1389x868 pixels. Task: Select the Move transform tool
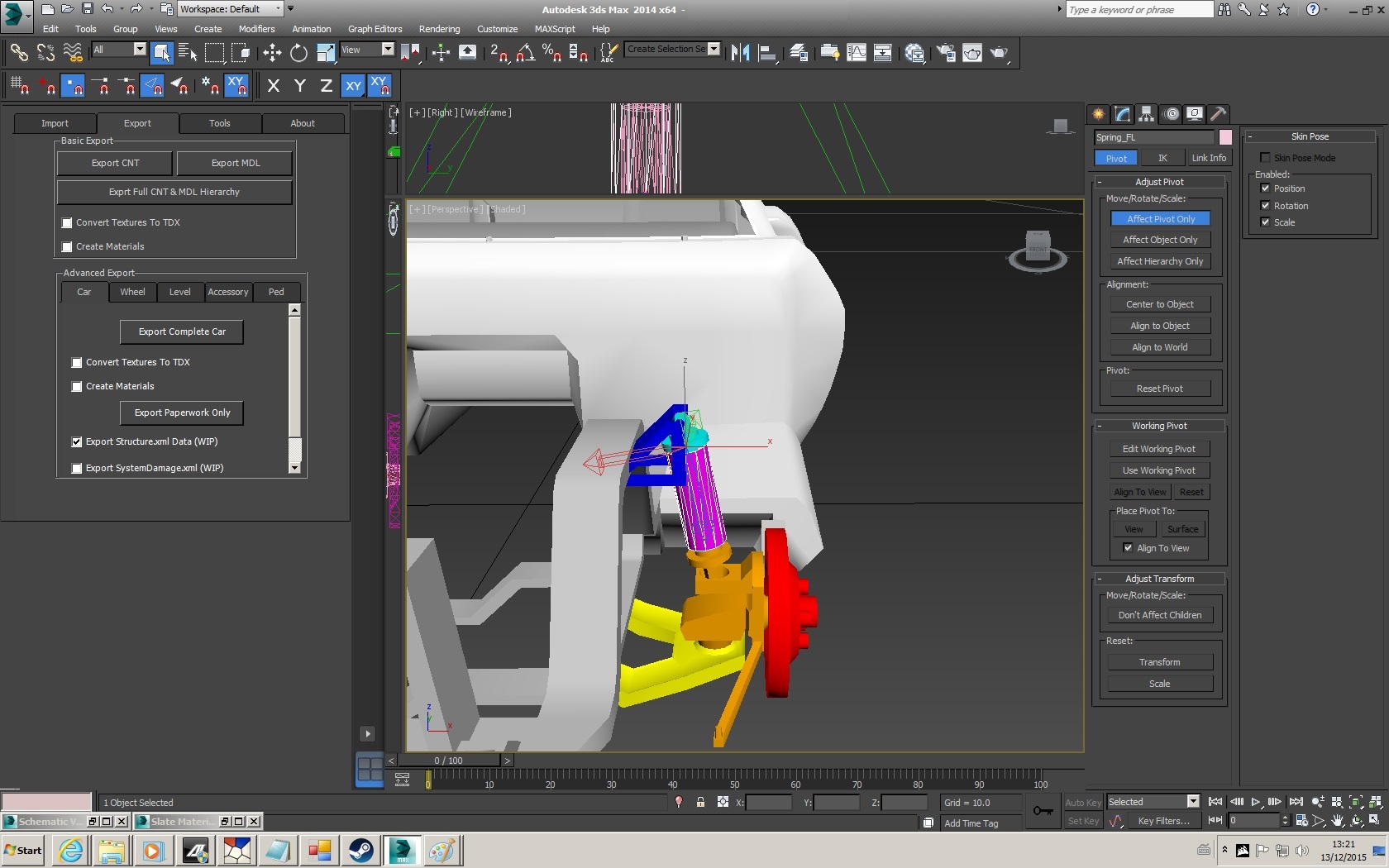(x=272, y=53)
